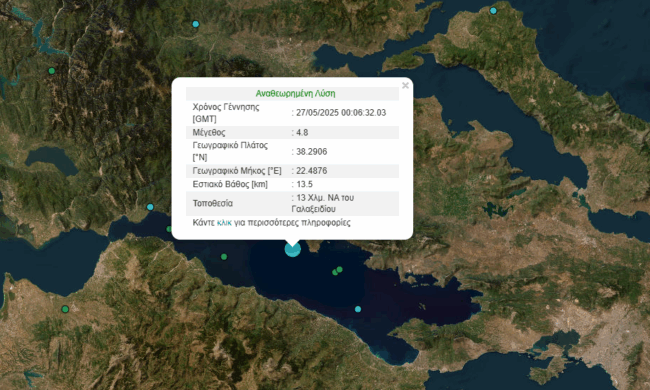Select the cyan marker on the northeastern peninsula tip
Image resolution: width=650 pixels, height=390 pixels.
click(493, 11)
